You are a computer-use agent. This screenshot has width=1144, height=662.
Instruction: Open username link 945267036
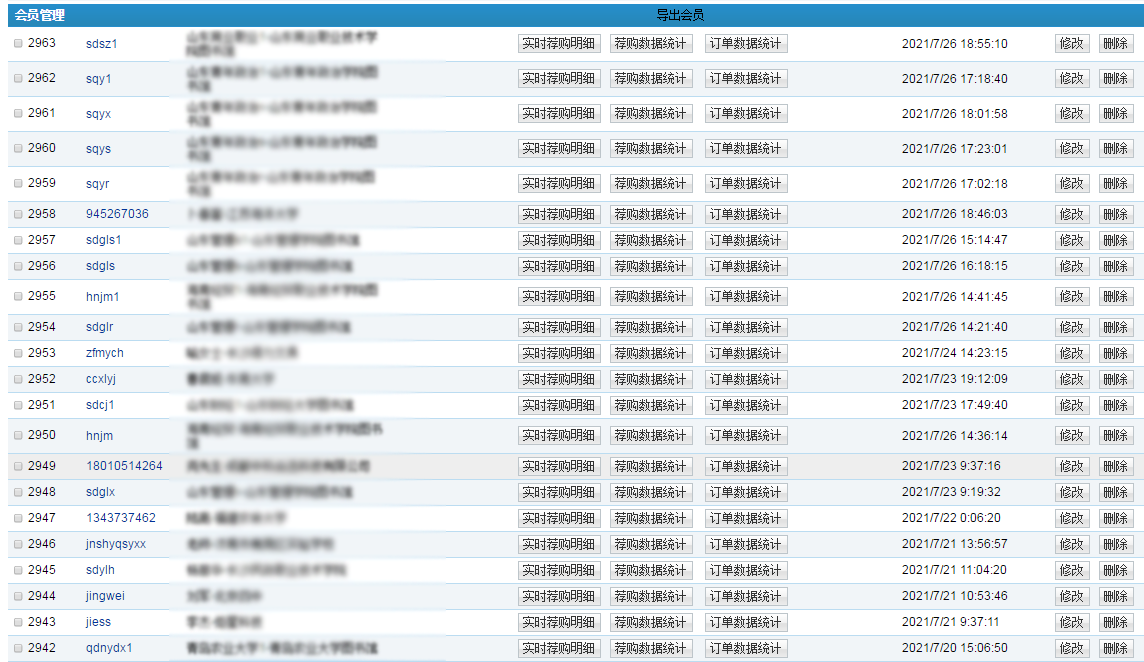117,214
